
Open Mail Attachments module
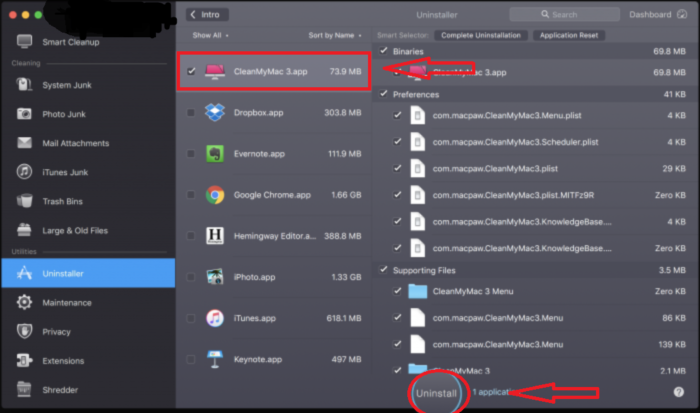(x=88, y=143)
